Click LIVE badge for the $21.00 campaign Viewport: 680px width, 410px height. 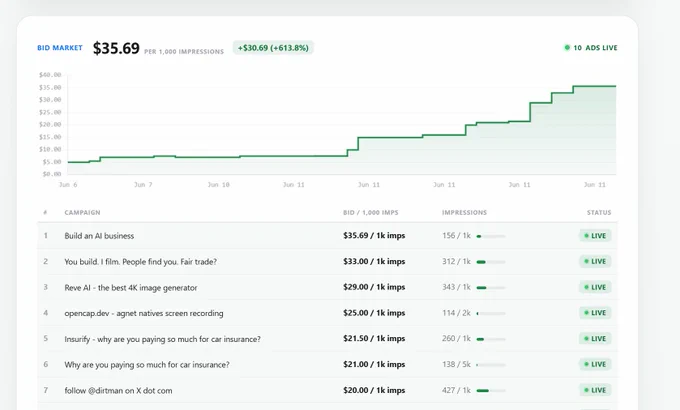(x=595, y=364)
